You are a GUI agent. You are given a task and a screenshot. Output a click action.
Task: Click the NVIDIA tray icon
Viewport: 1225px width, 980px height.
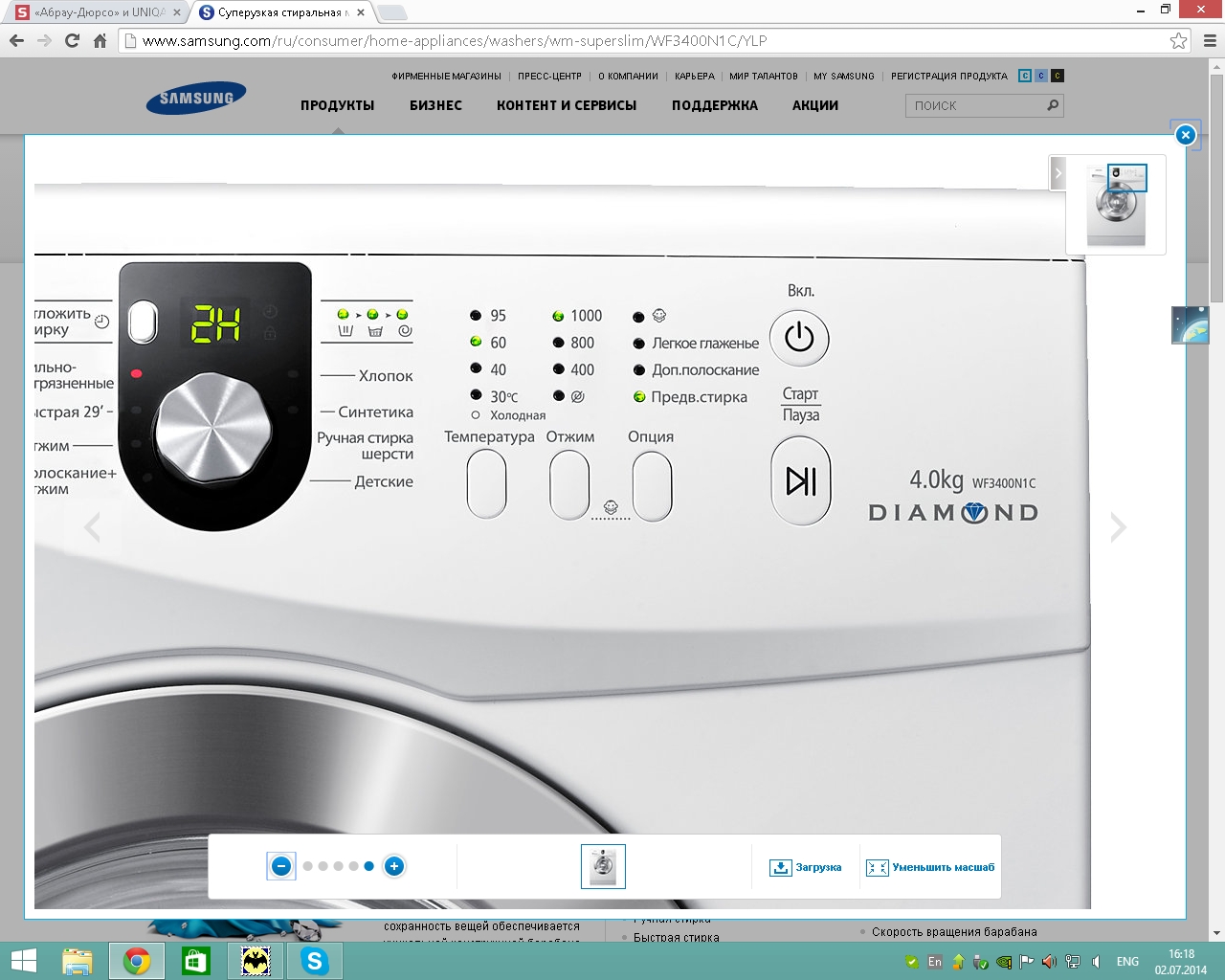(1004, 962)
